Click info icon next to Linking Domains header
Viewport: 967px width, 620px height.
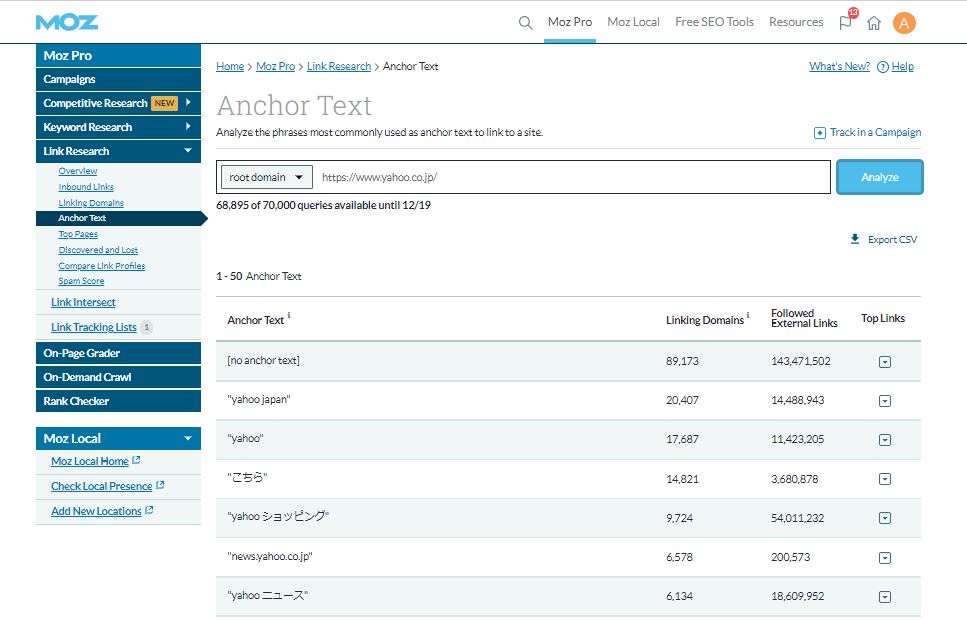tap(748, 315)
